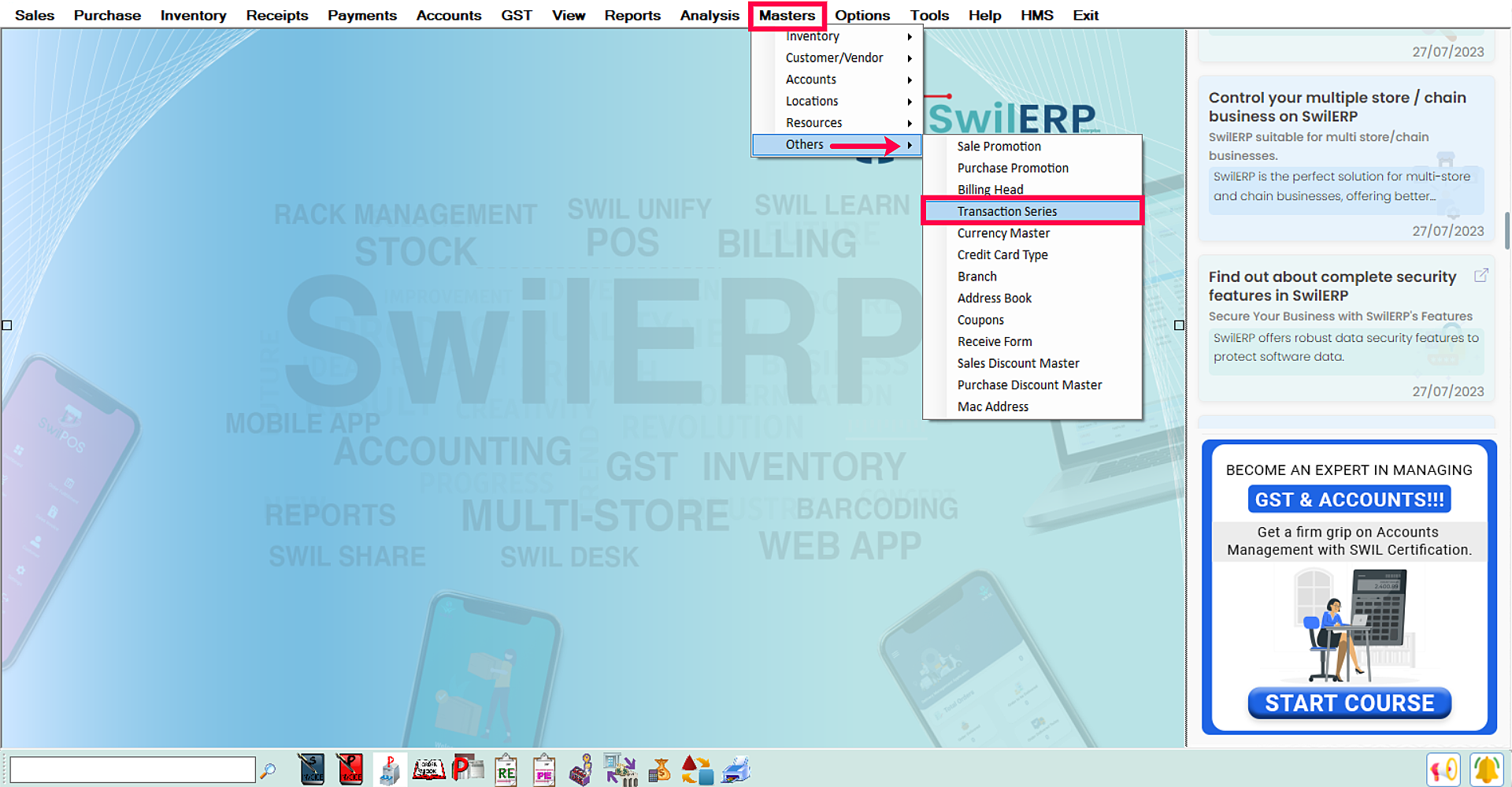Select Purchase Promotion
Viewport: 1512px width, 787px height.
tap(1032, 168)
